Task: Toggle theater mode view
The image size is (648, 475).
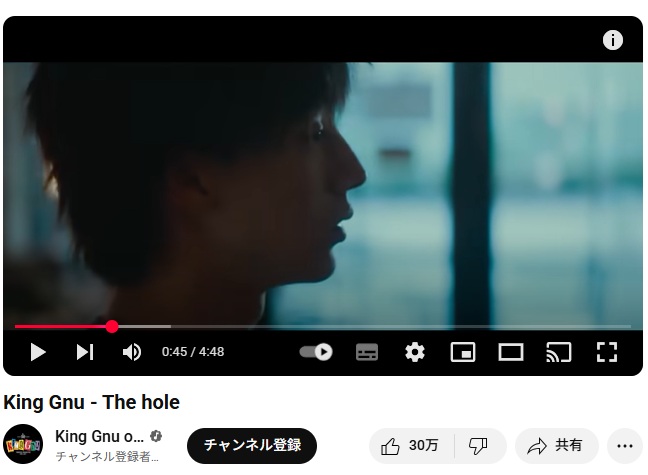Action: click(511, 352)
